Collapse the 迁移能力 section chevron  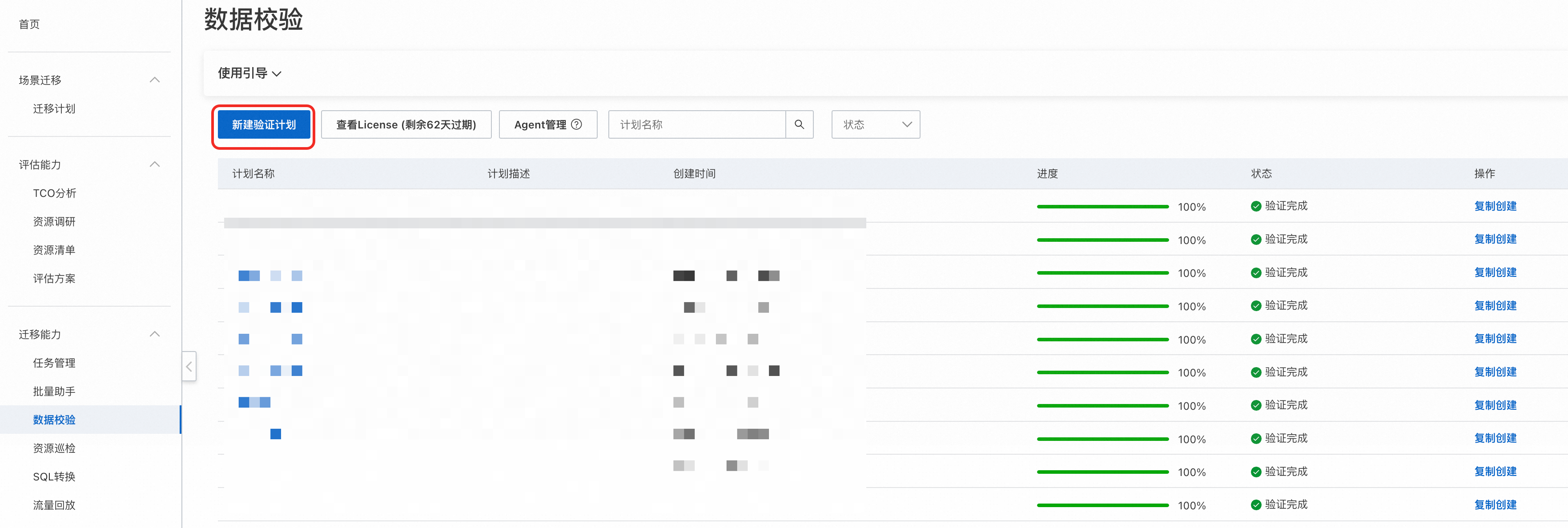click(x=155, y=334)
